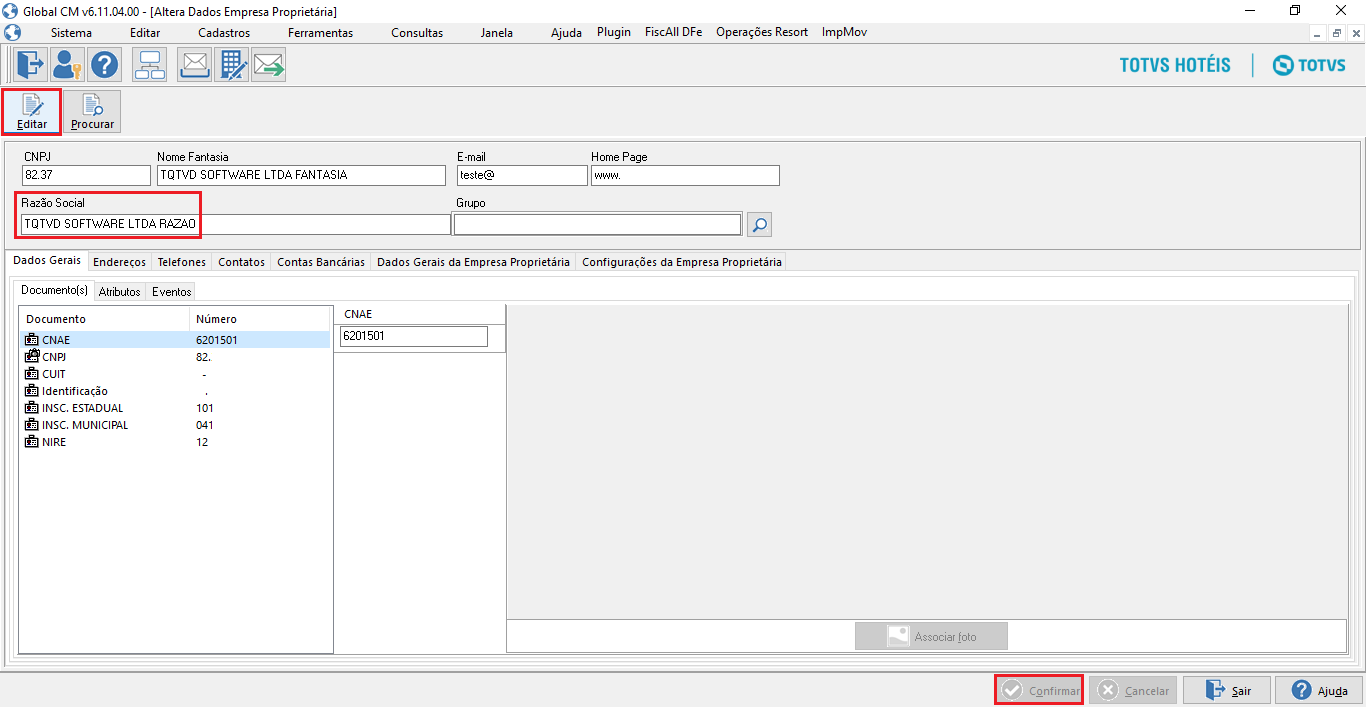Click the send mail arrow icon
Image resolution: width=1366 pixels, height=708 pixels.
click(269, 65)
